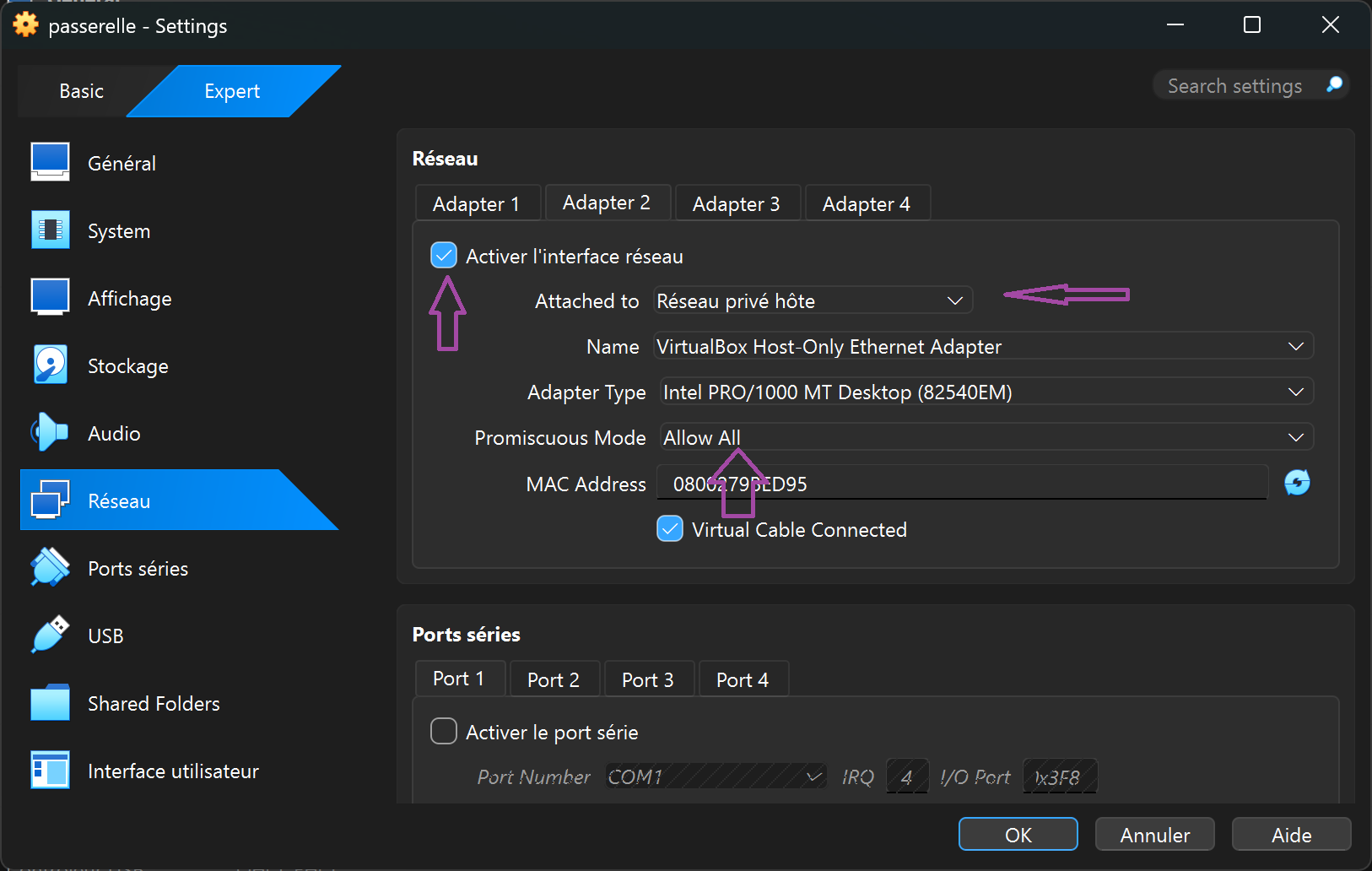The width and height of the screenshot is (1372, 871).
Task: Select the Général settings section icon
Action: click(50, 162)
